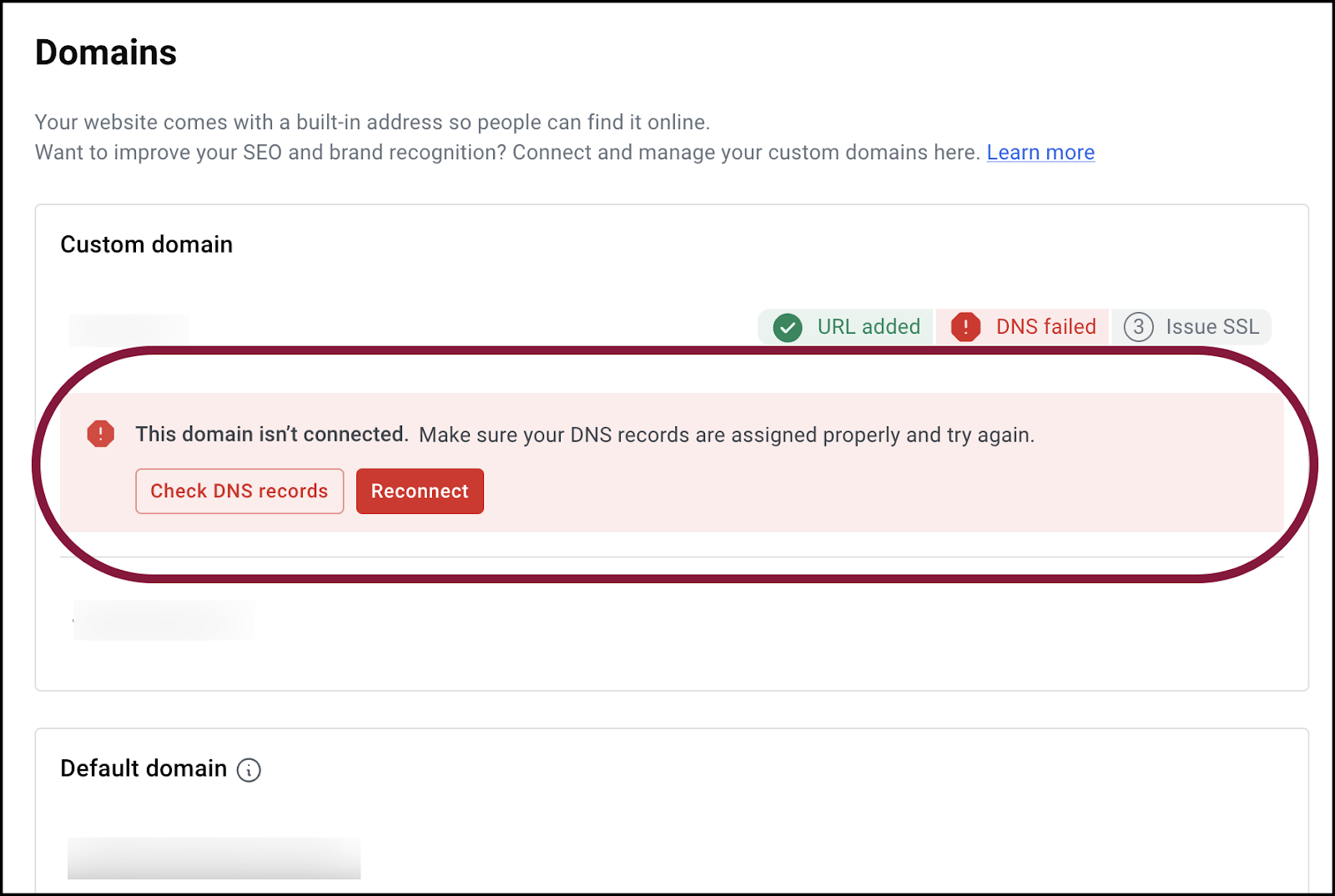Image resolution: width=1335 pixels, height=896 pixels.
Task: Click the blurred default domain address
Action: [x=214, y=858]
